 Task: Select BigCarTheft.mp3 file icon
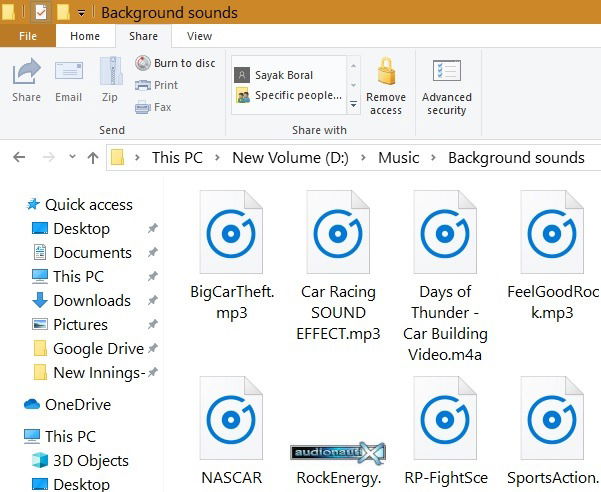(232, 232)
